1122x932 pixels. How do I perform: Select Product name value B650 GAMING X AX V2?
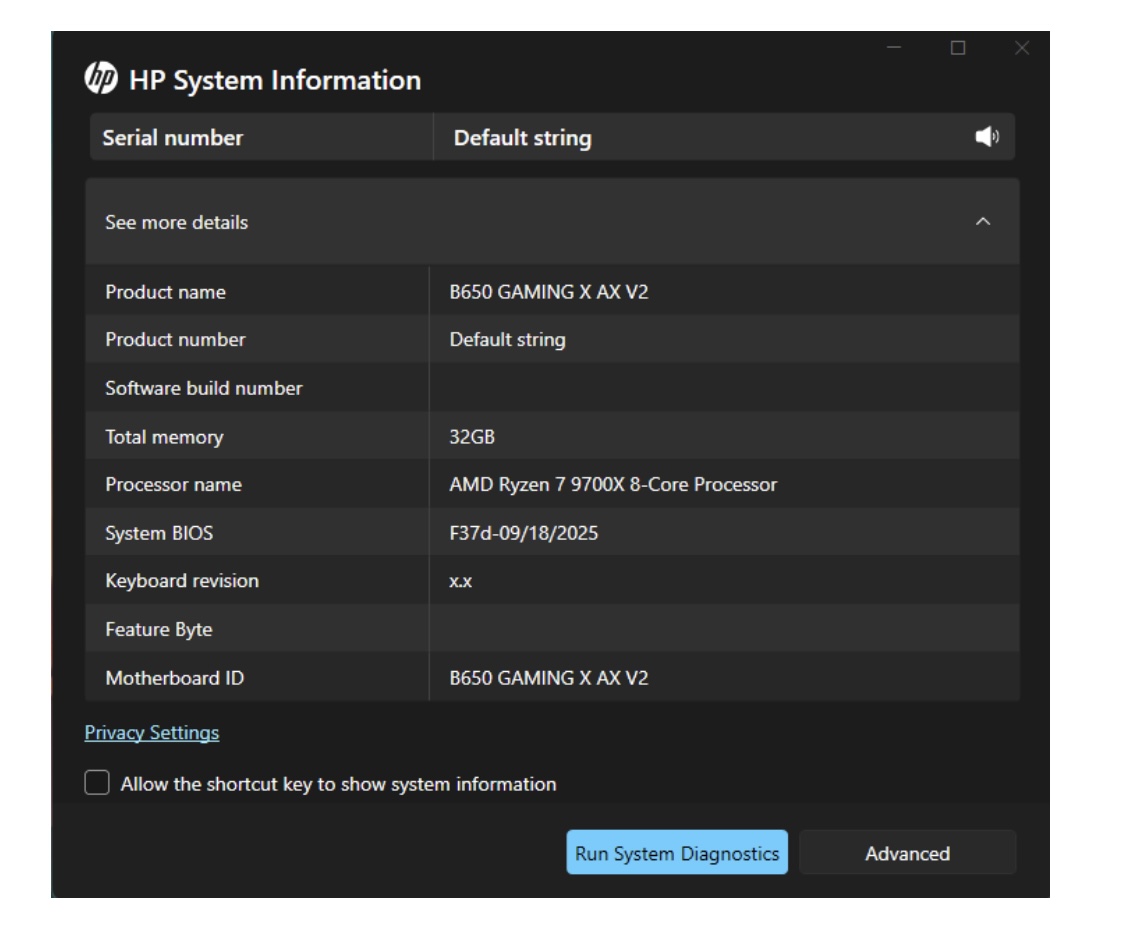(549, 292)
